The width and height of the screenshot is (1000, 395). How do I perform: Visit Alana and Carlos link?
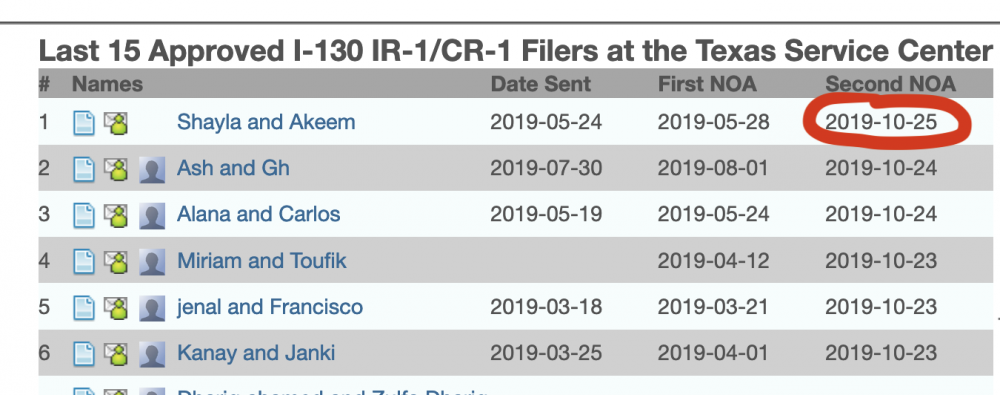[258, 214]
